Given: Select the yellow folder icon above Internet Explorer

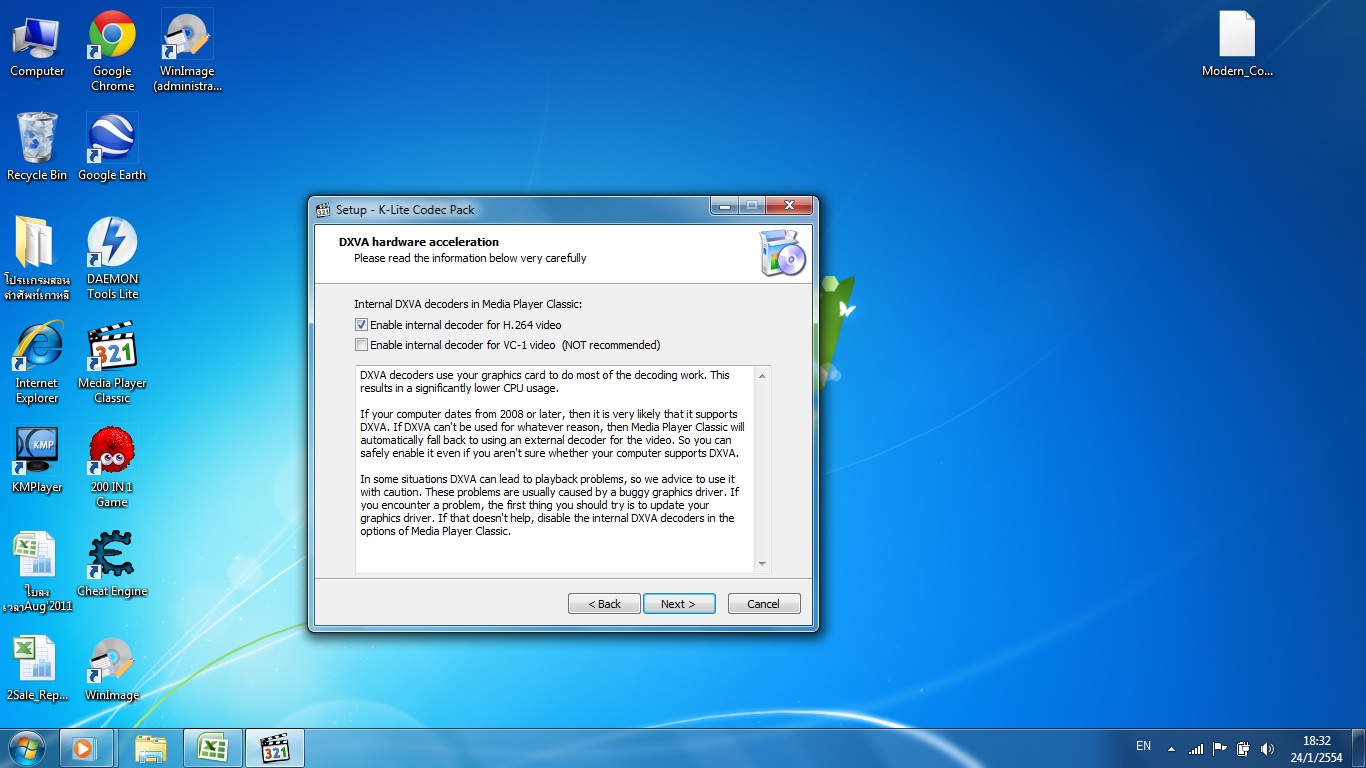Looking at the screenshot, I should pos(37,259).
